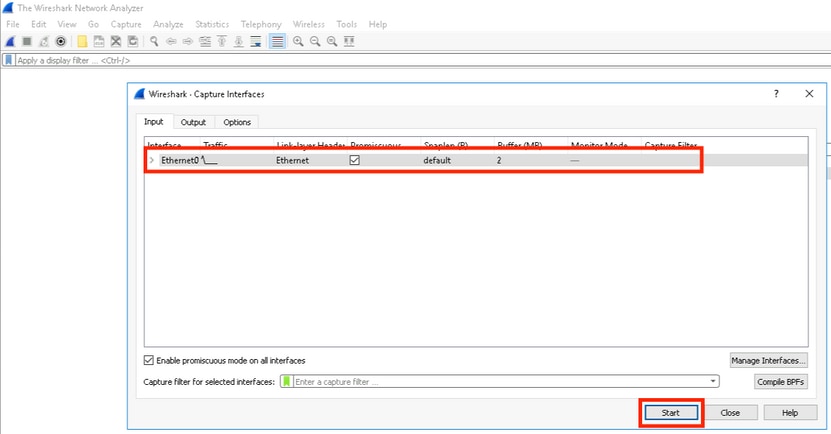The image size is (831, 434).
Task: Click the Close capture file toolbar icon
Action: click(x=116, y=41)
